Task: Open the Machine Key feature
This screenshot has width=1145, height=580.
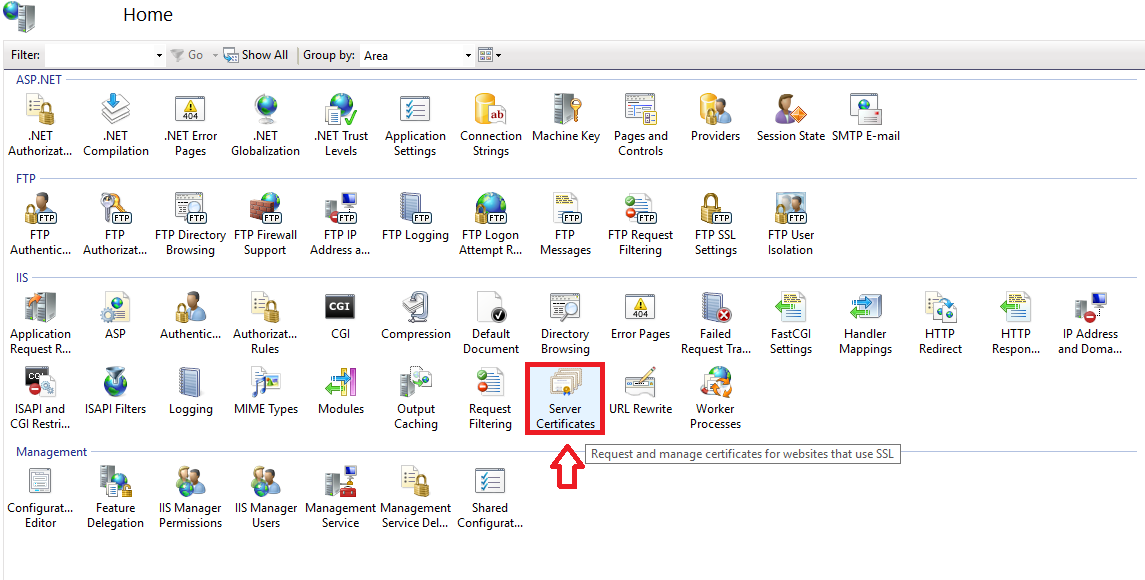Action: tap(566, 118)
